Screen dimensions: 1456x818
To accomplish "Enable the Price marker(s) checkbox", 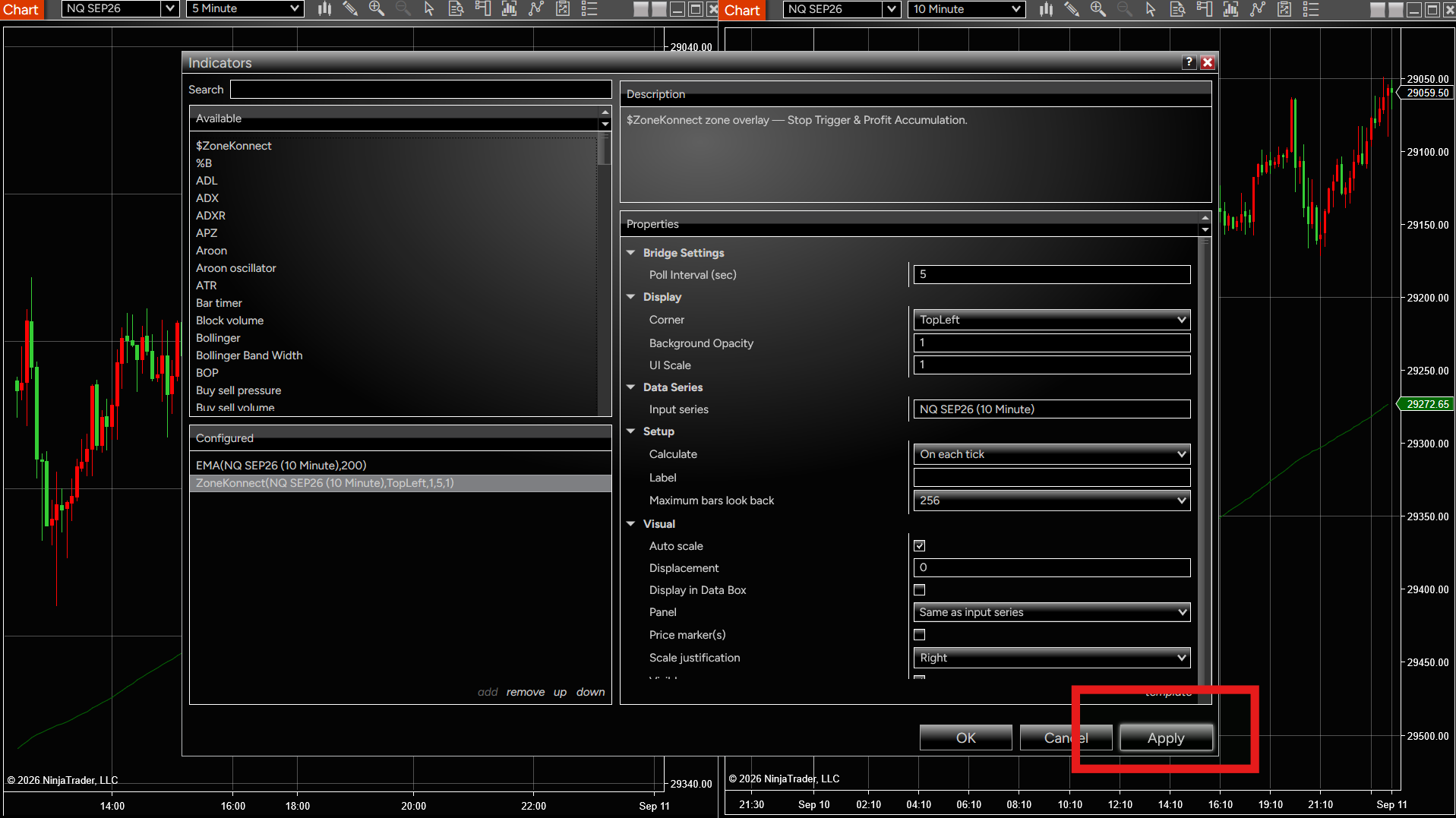I will pyautogui.click(x=920, y=635).
